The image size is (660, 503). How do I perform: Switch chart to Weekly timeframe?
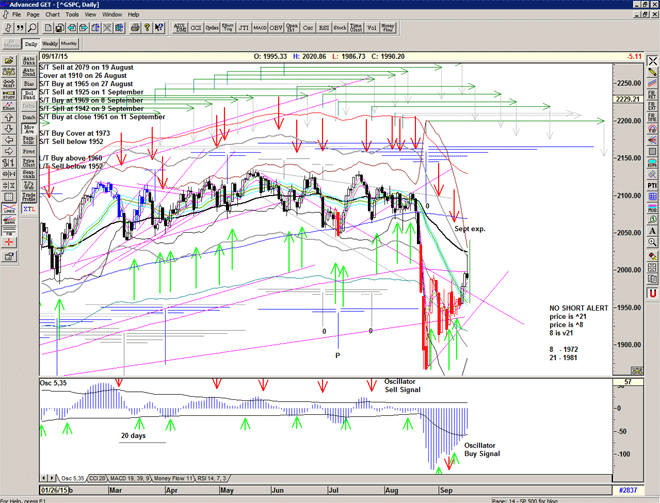[49, 44]
